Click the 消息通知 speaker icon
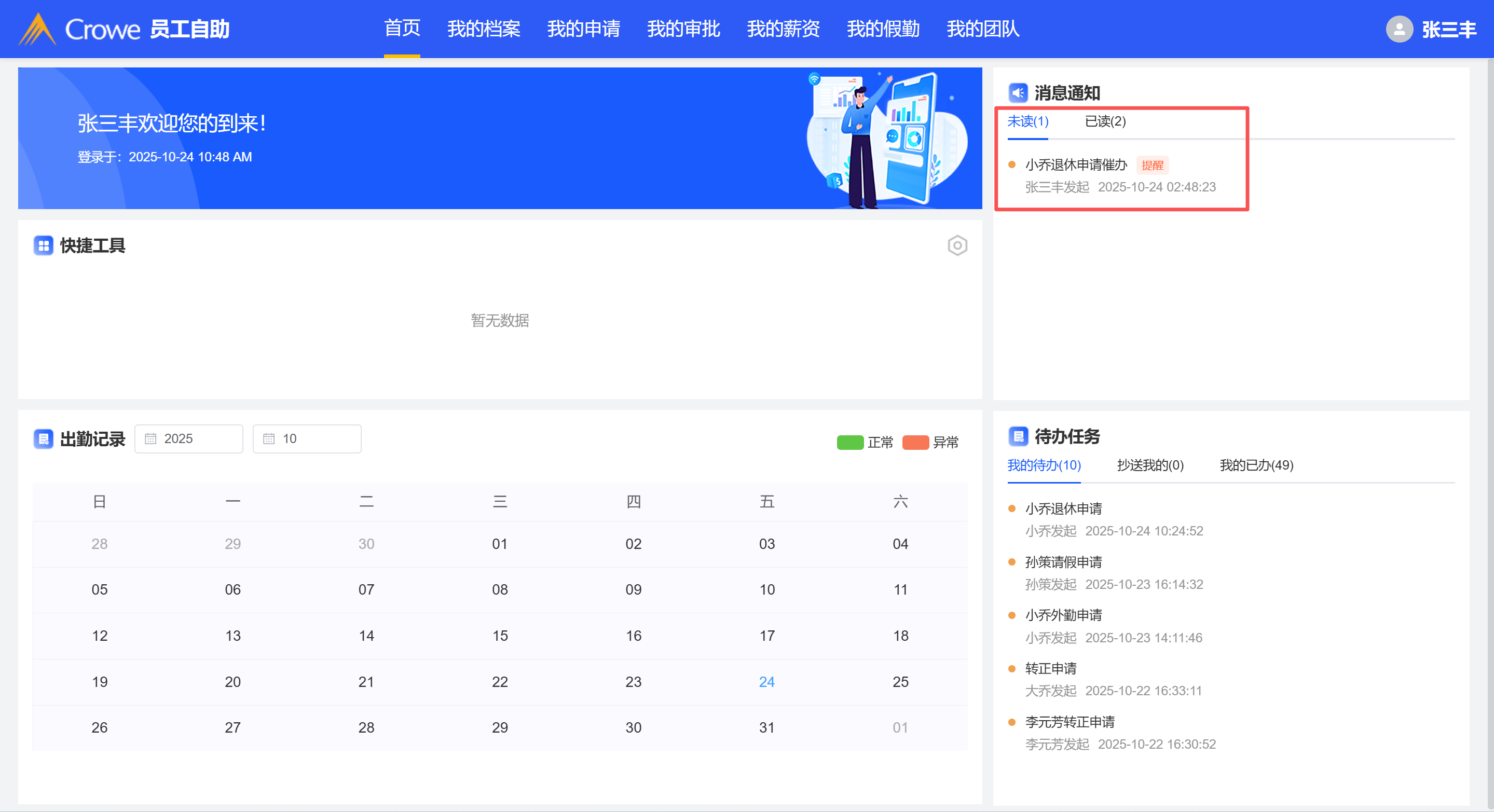1494x812 pixels. [1018, 93]
